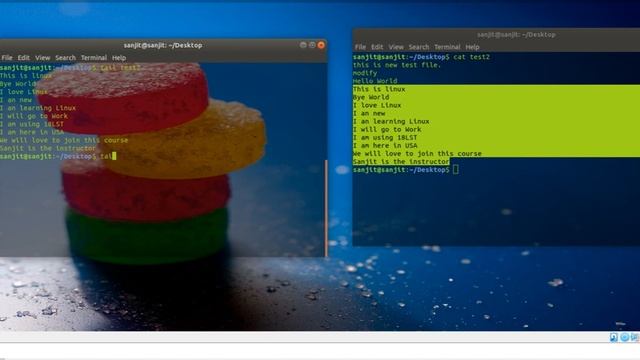Viewport: 640px width, 360px height.
Task: Click highlighted "This is linux" in right terminal
Action: pyautogui.click(x=379, y=89)
